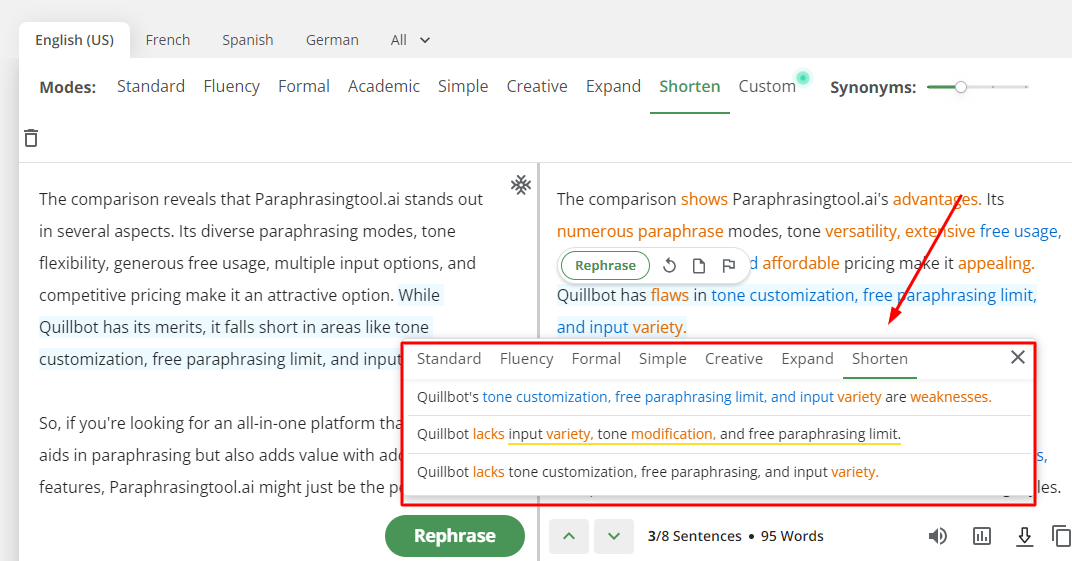
Task: Click the blue phrase 'free usage,' in output
Action: pyautogui.click(x=1020, y=232)
